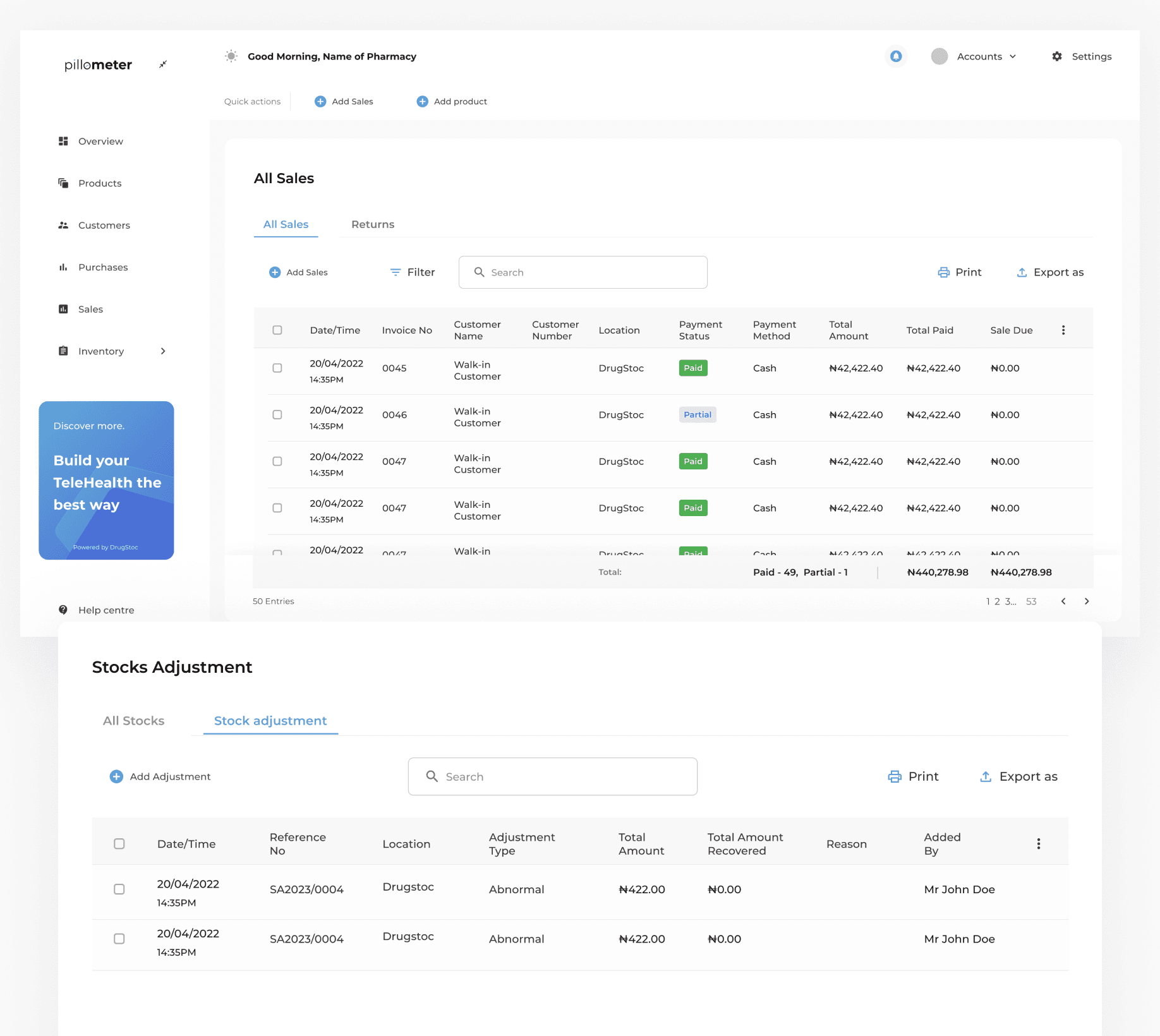Click Print in Stocks Adjustment panel
This screenshot has width=1160, height=1036.
tap(913, 776)
